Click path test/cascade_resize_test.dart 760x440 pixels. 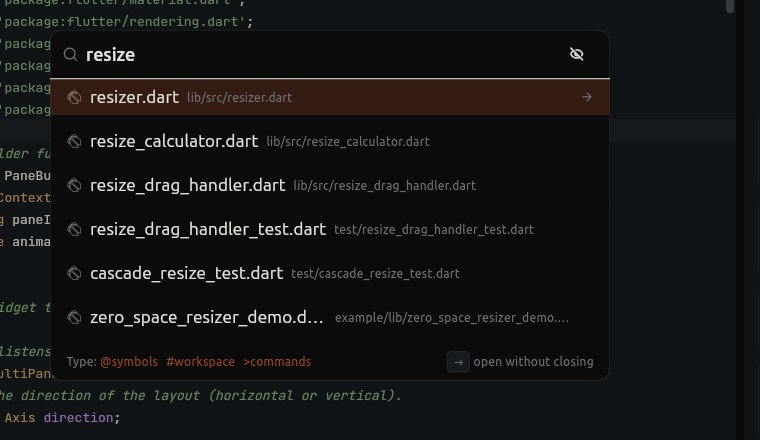tap(375, 274)
